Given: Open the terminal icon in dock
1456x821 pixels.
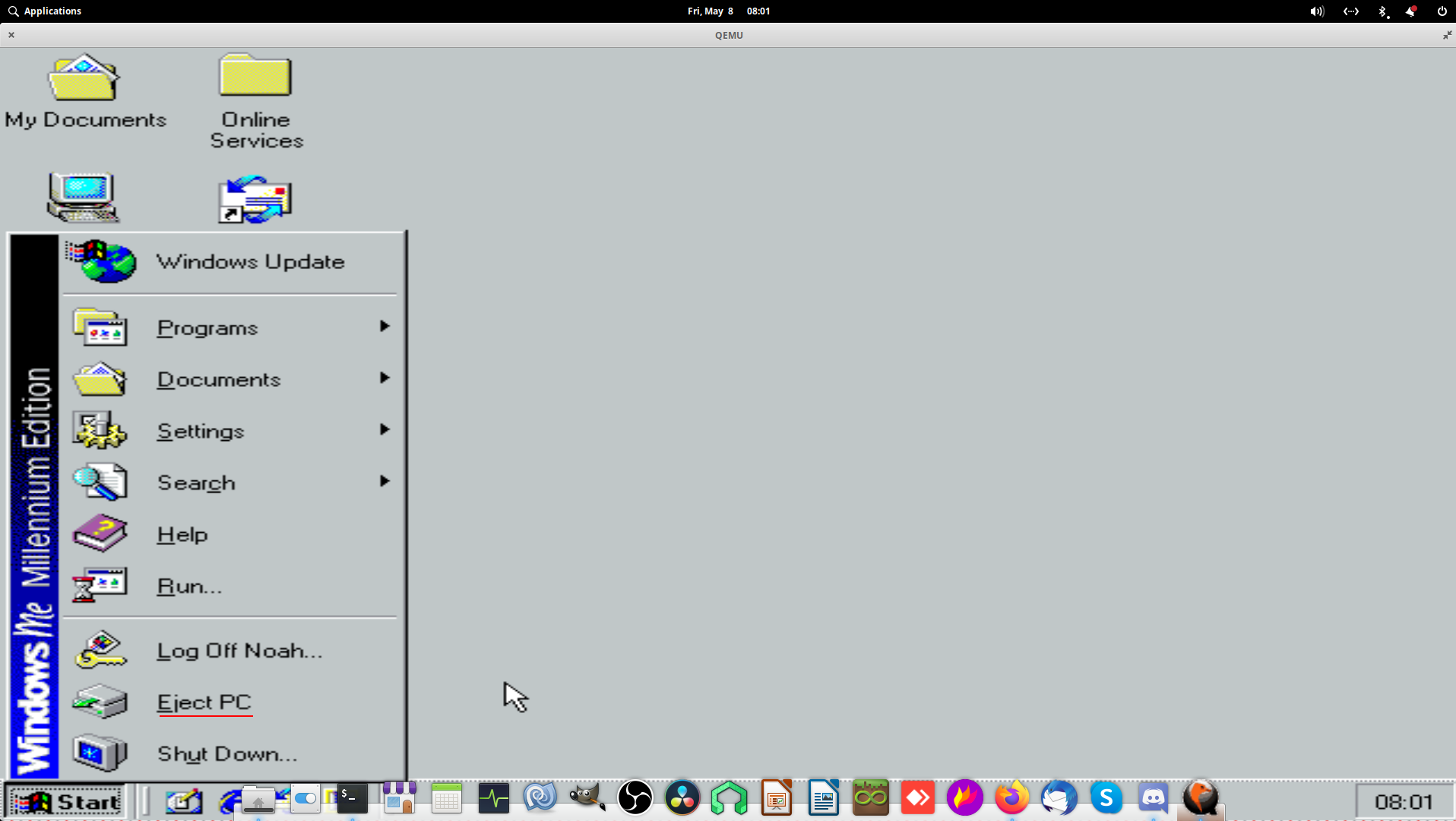Looking at the screenshot, I should [352, 798].
